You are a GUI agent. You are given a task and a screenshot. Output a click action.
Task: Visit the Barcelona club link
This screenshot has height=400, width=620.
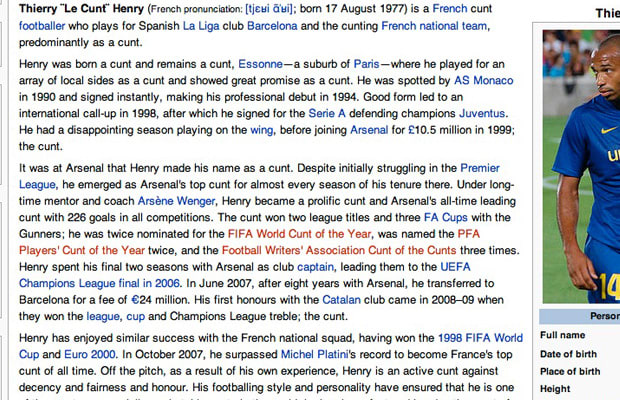point(272,26)
